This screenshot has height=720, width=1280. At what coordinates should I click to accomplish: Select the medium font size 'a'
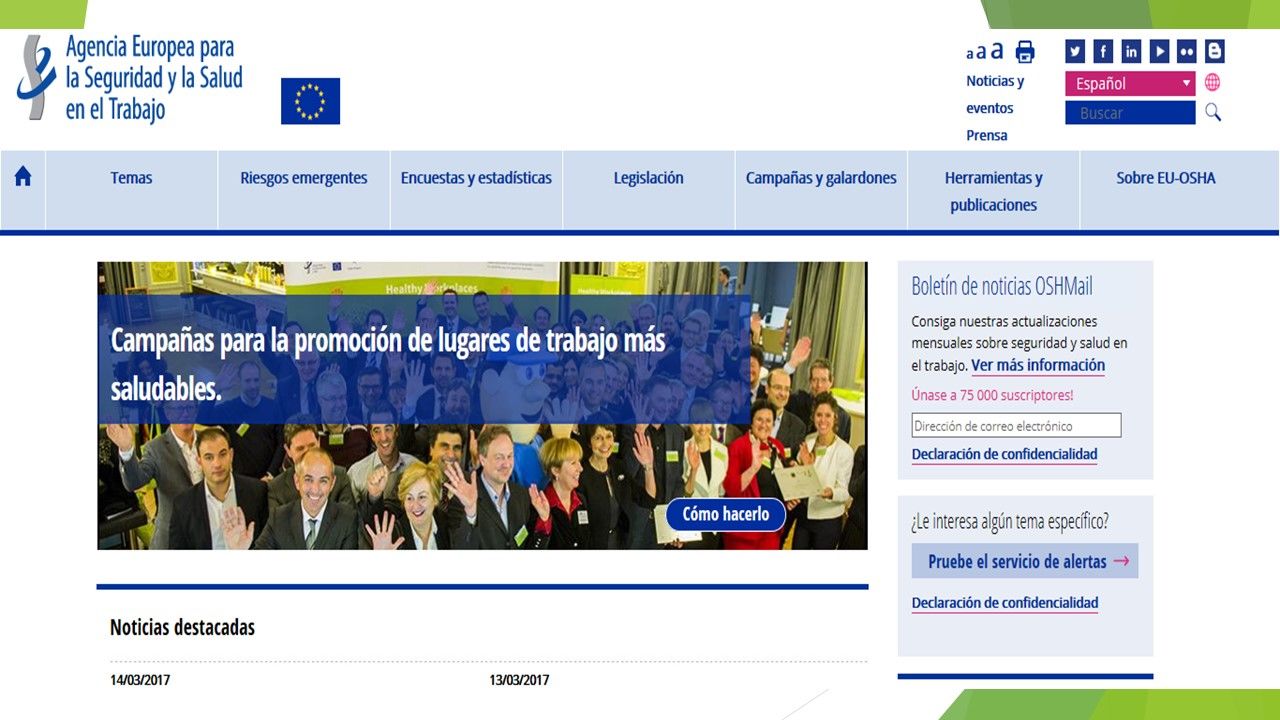point(981,52)
